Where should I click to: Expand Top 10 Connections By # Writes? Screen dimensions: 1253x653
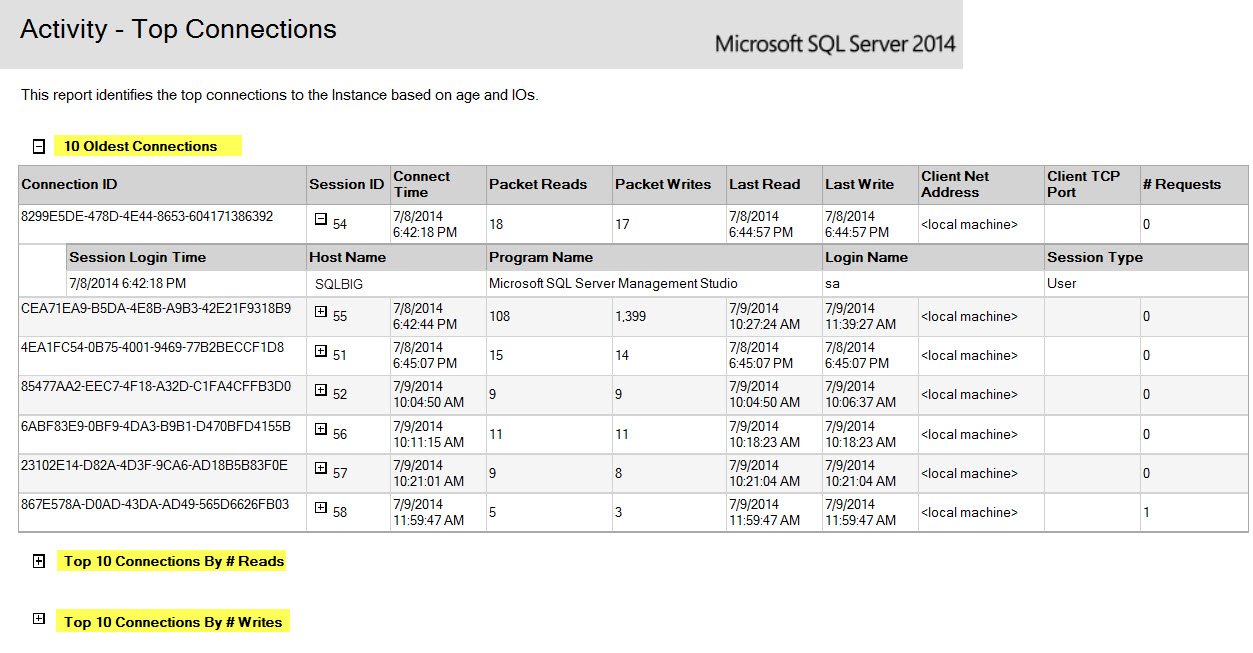(x=39, y=619)
